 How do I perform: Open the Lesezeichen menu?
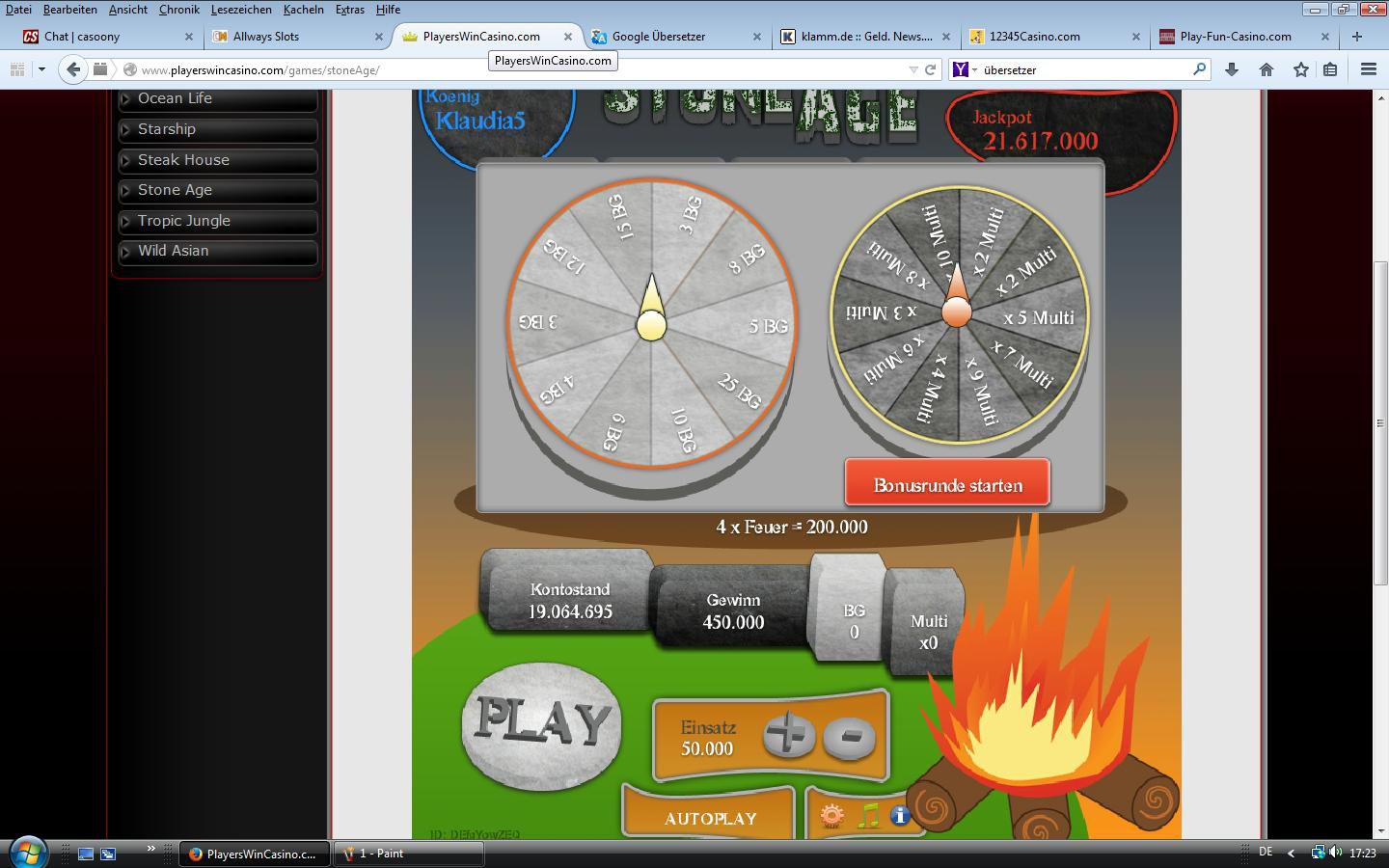pos(241,10)
